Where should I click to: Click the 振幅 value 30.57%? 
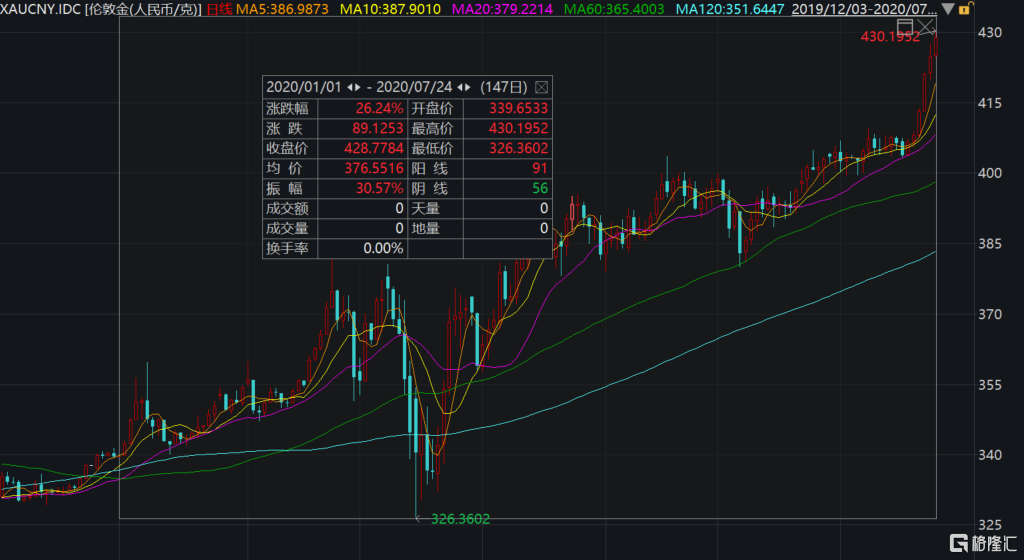pyautogui.click(x=379, y=189)
